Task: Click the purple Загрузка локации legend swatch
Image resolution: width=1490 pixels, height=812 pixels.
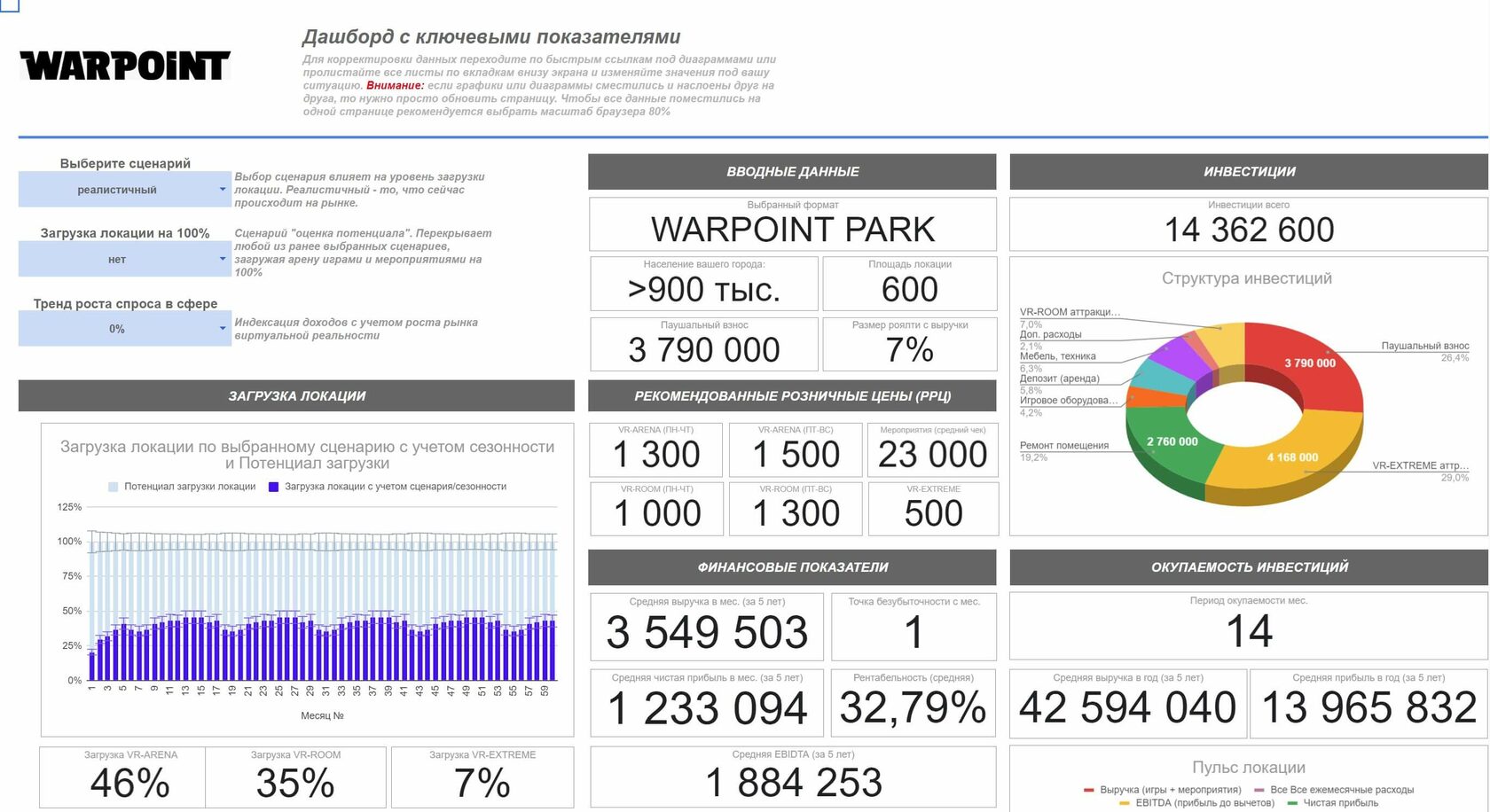Action: pyautogui.click(x=273, y=487)
